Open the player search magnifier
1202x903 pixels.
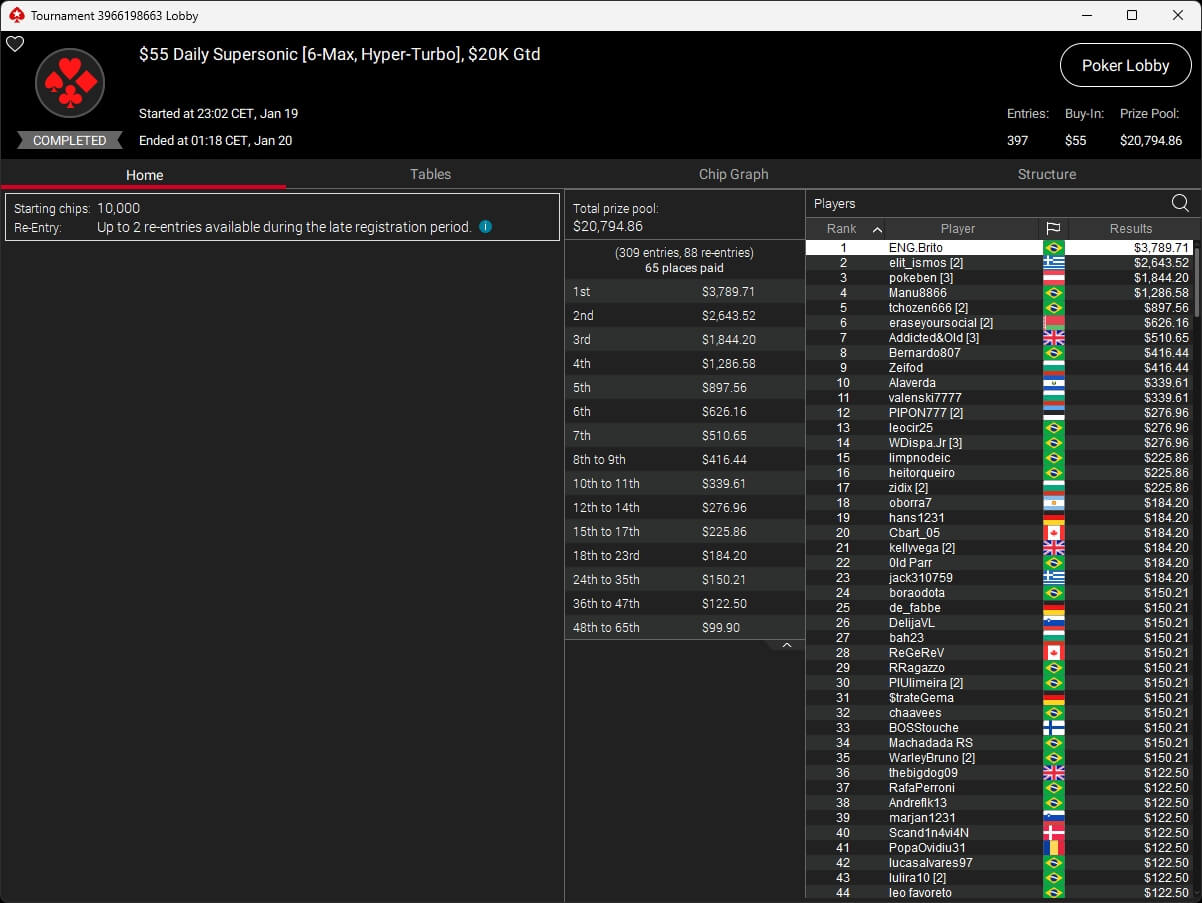[1180, 203]
